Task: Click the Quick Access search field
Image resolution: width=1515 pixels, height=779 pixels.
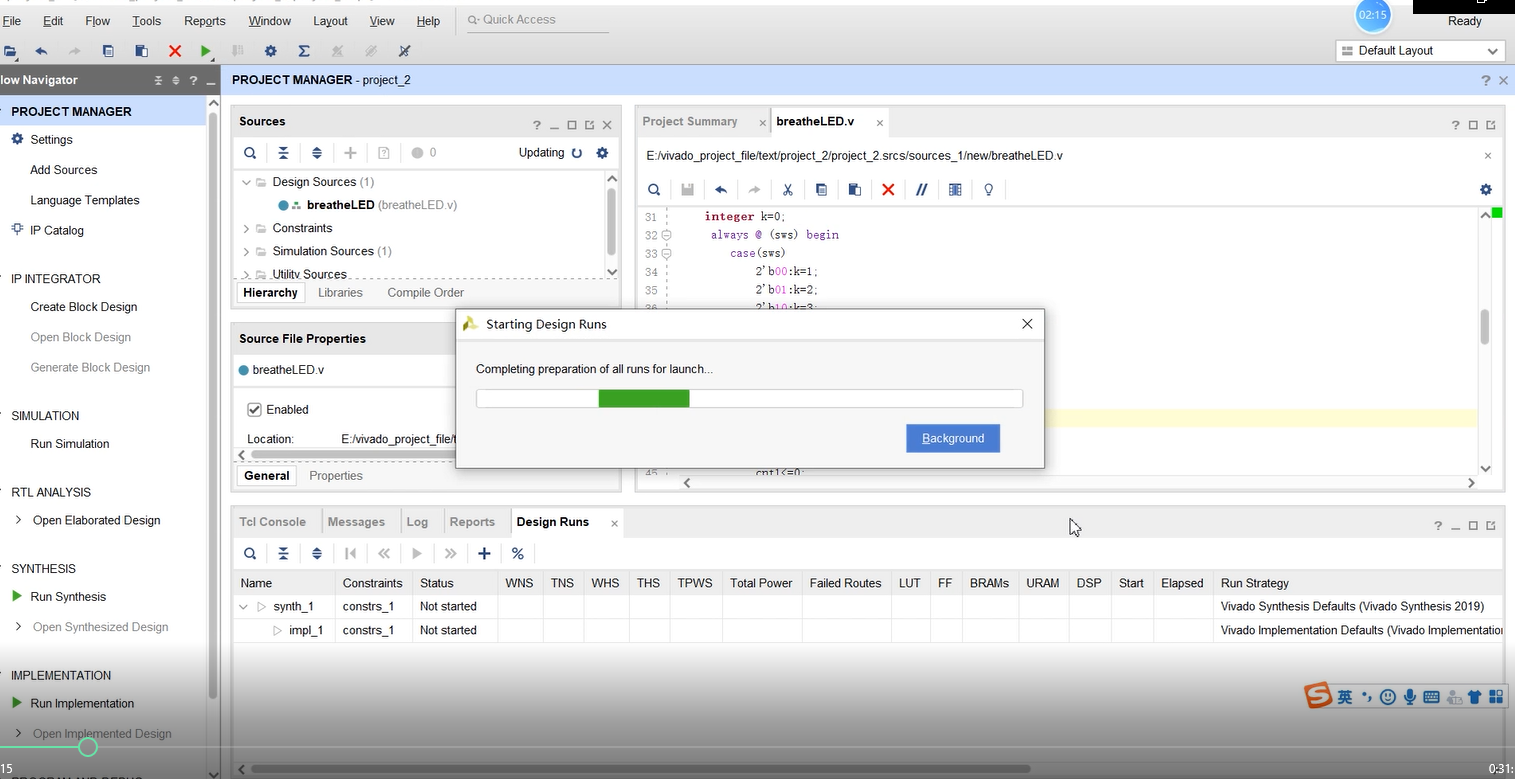Action: 538,20
